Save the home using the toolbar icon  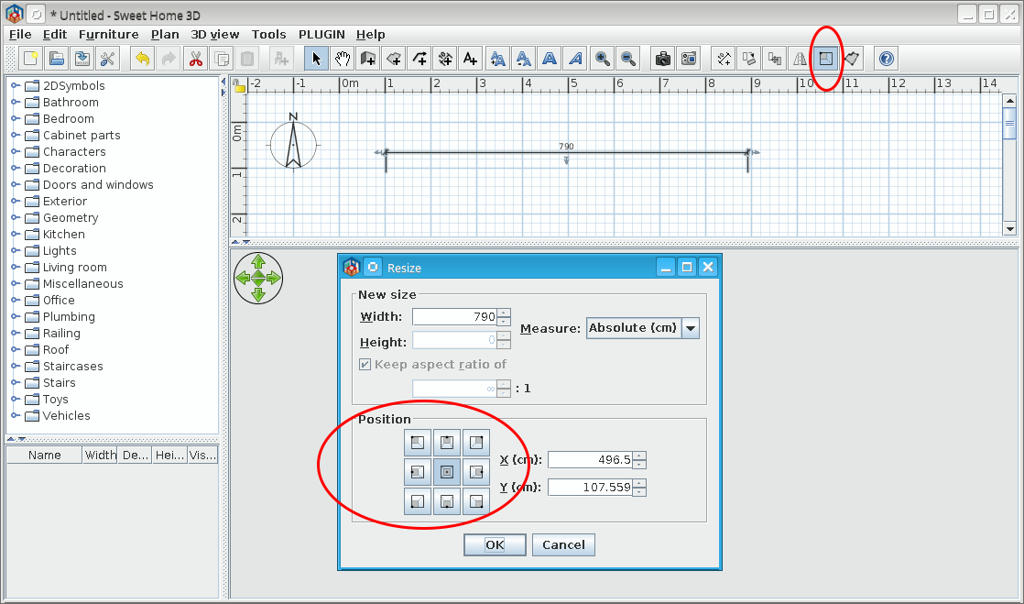click(x=82, y=59)
